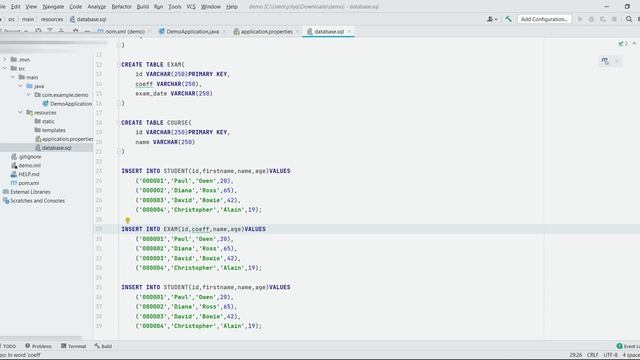The width and height of the screenshot is (640, 360).
Task: Open the Terminal tool window
Action: [x=73, y=346]
